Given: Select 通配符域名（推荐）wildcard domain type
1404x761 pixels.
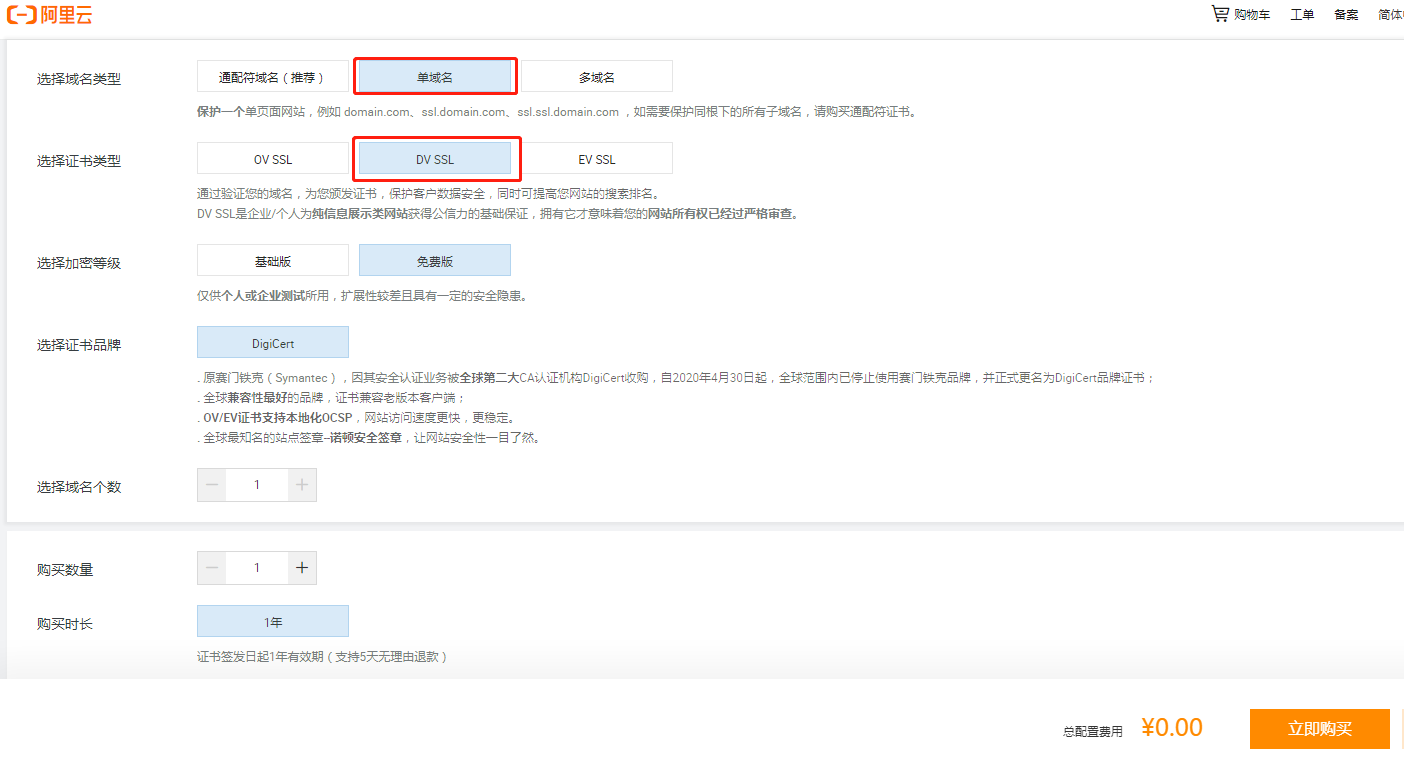Looking at the screenshot, I should [x=272, y=76].
